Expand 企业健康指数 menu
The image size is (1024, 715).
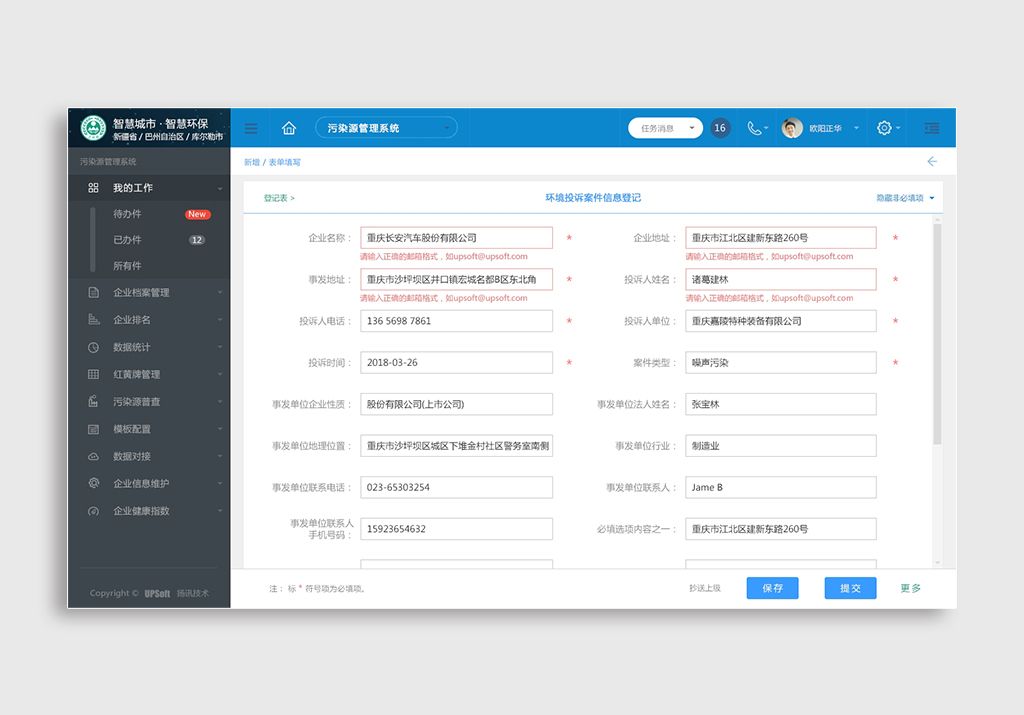point(149,511)
